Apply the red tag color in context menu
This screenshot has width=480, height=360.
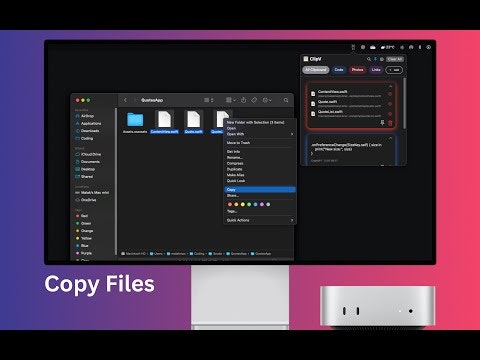tap(230, 204)
